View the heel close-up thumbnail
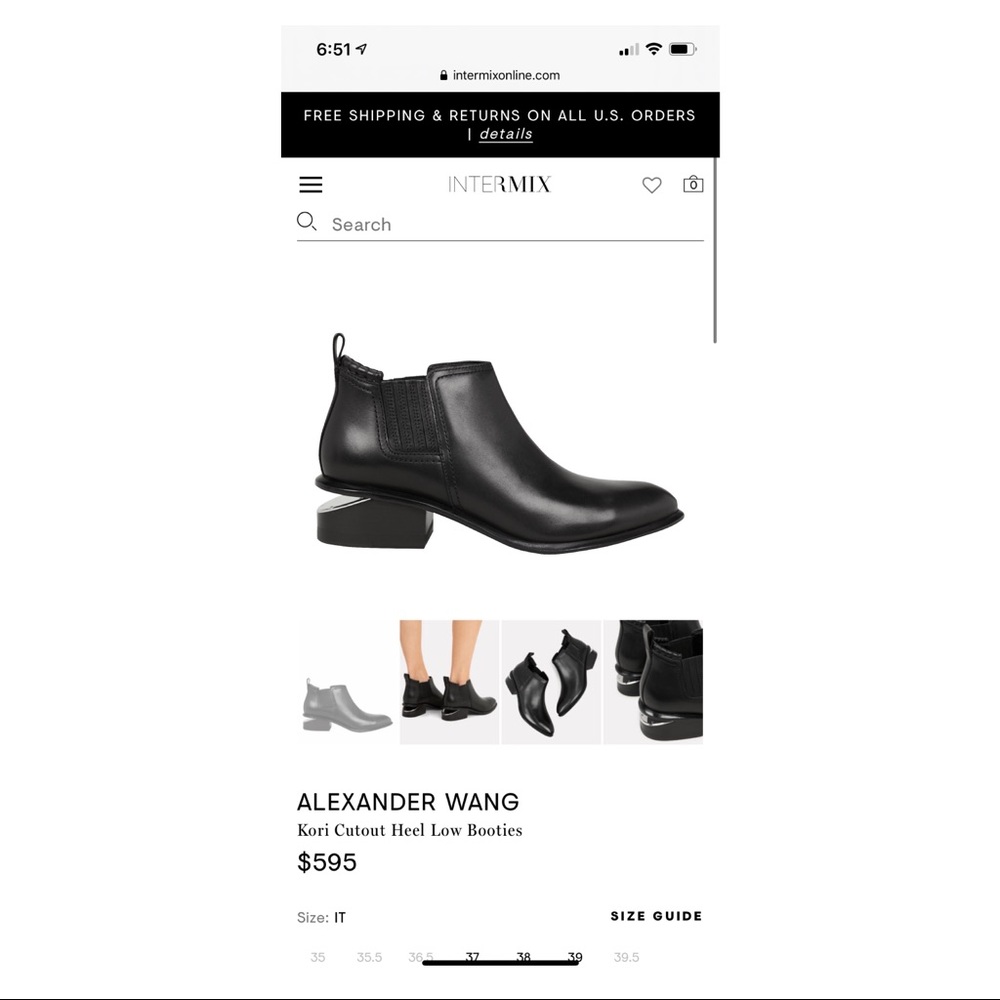The width and height of the screenshot is (1000, 1000). 653,682
